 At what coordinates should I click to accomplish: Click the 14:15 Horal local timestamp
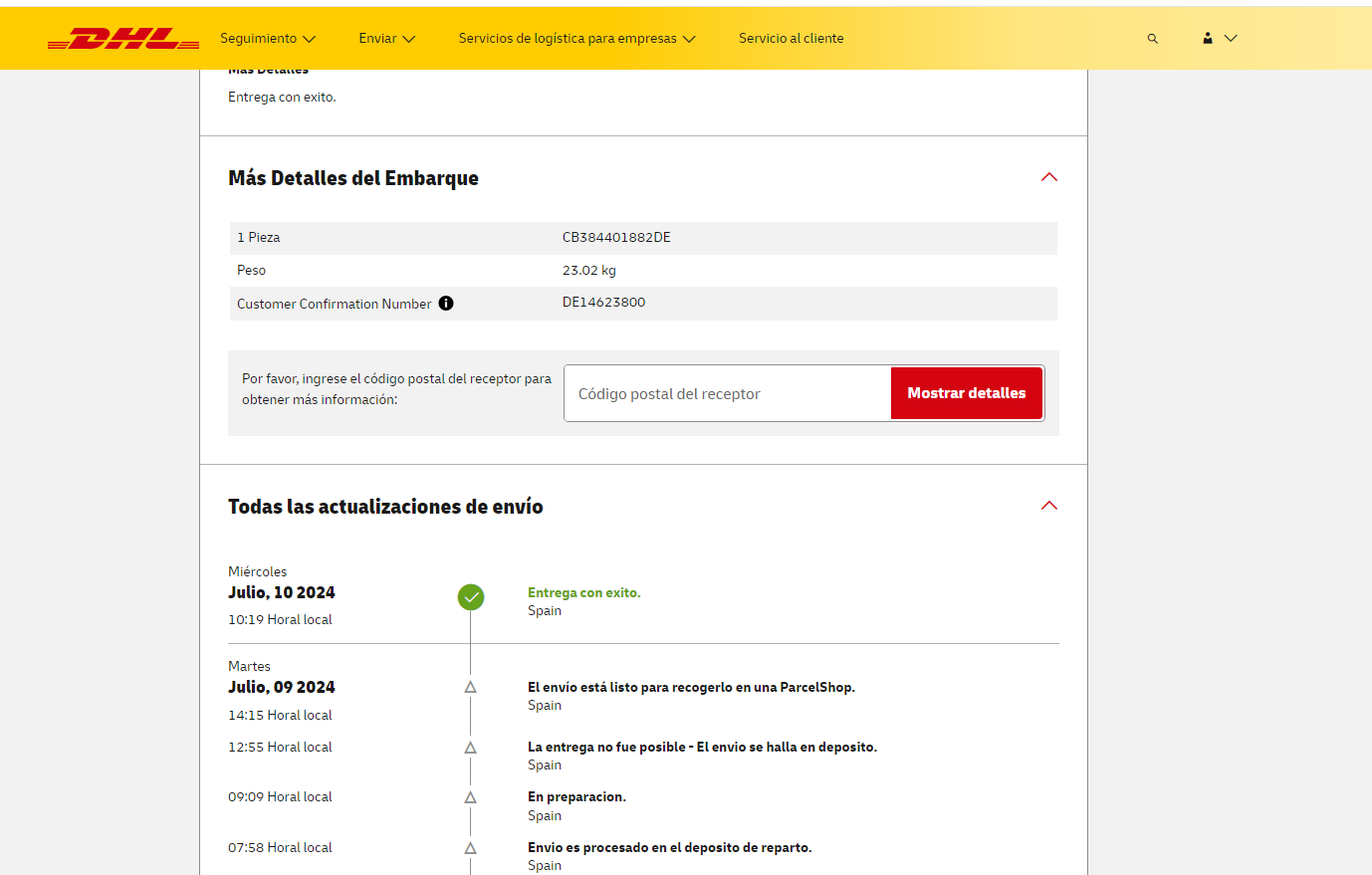click(x=280, y=716)
